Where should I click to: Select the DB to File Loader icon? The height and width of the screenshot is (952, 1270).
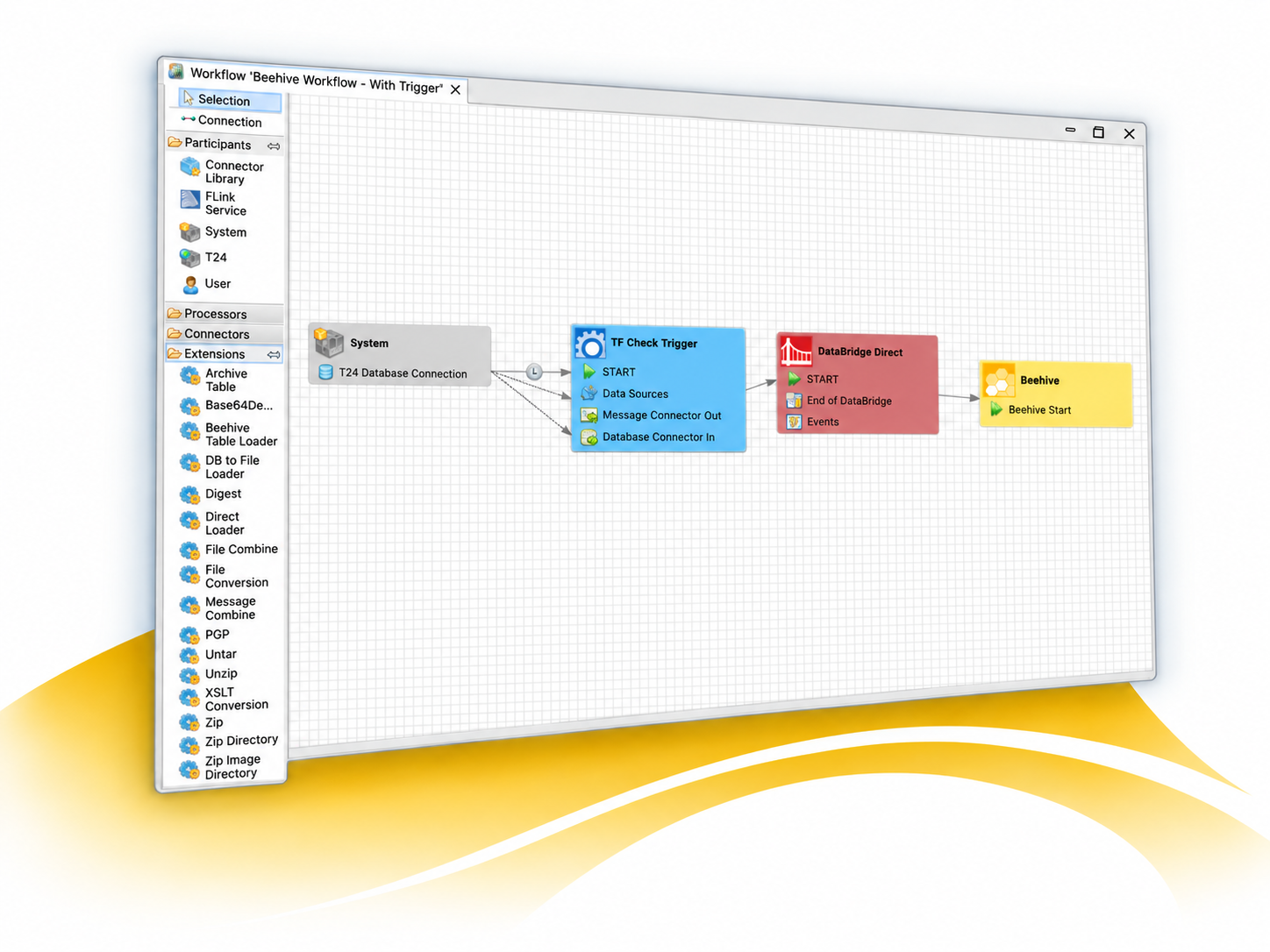tap(190, 463)
